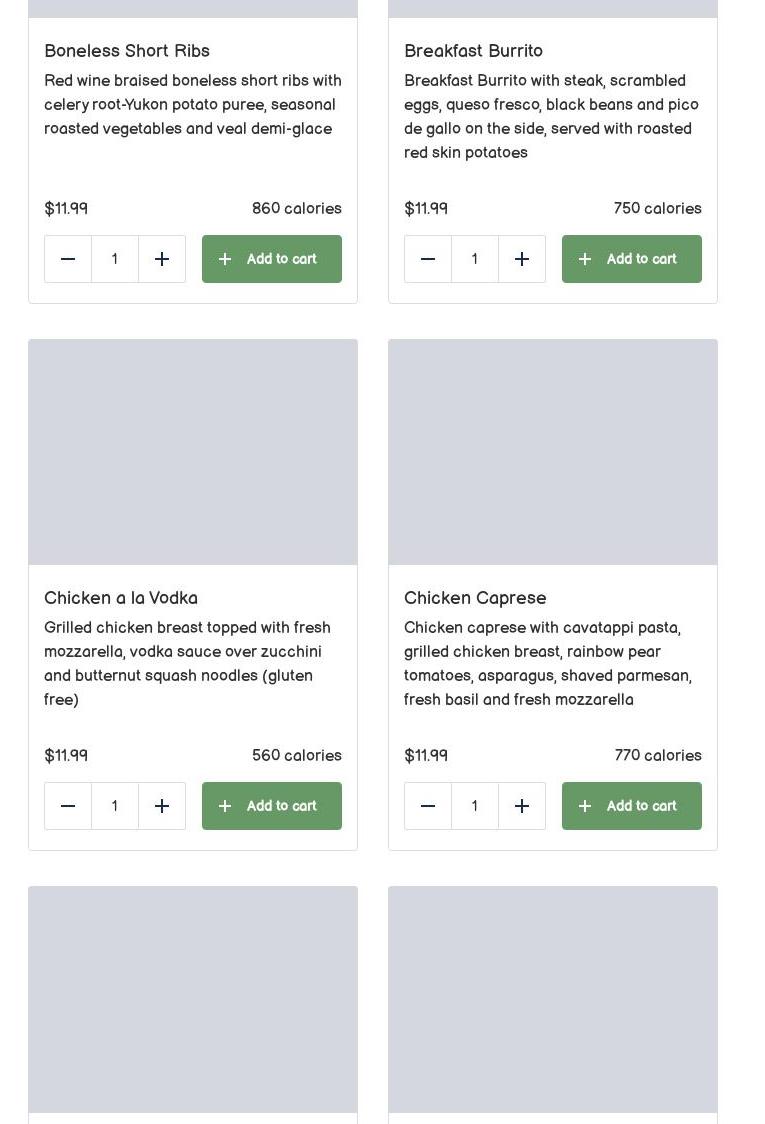The width and height of the screenshot is (765, 1124).
Task: Increase quantity for Breakfast Burrito
Action: click(x=522, y=259)
